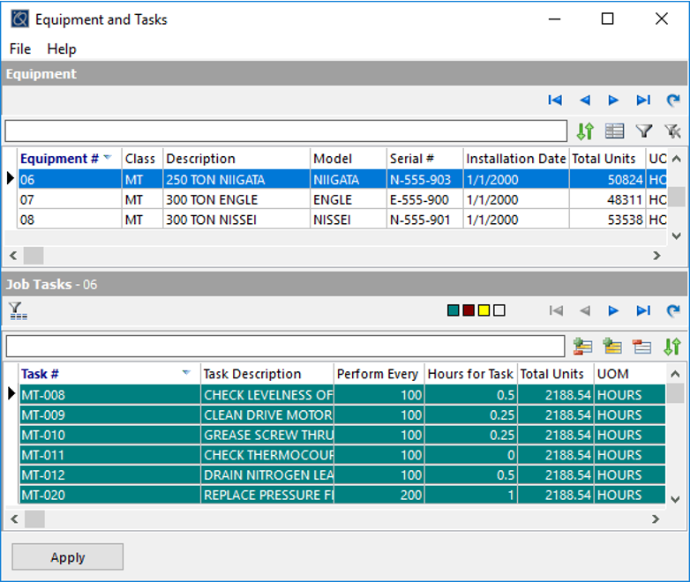Open the File menu

click(20, 49)
